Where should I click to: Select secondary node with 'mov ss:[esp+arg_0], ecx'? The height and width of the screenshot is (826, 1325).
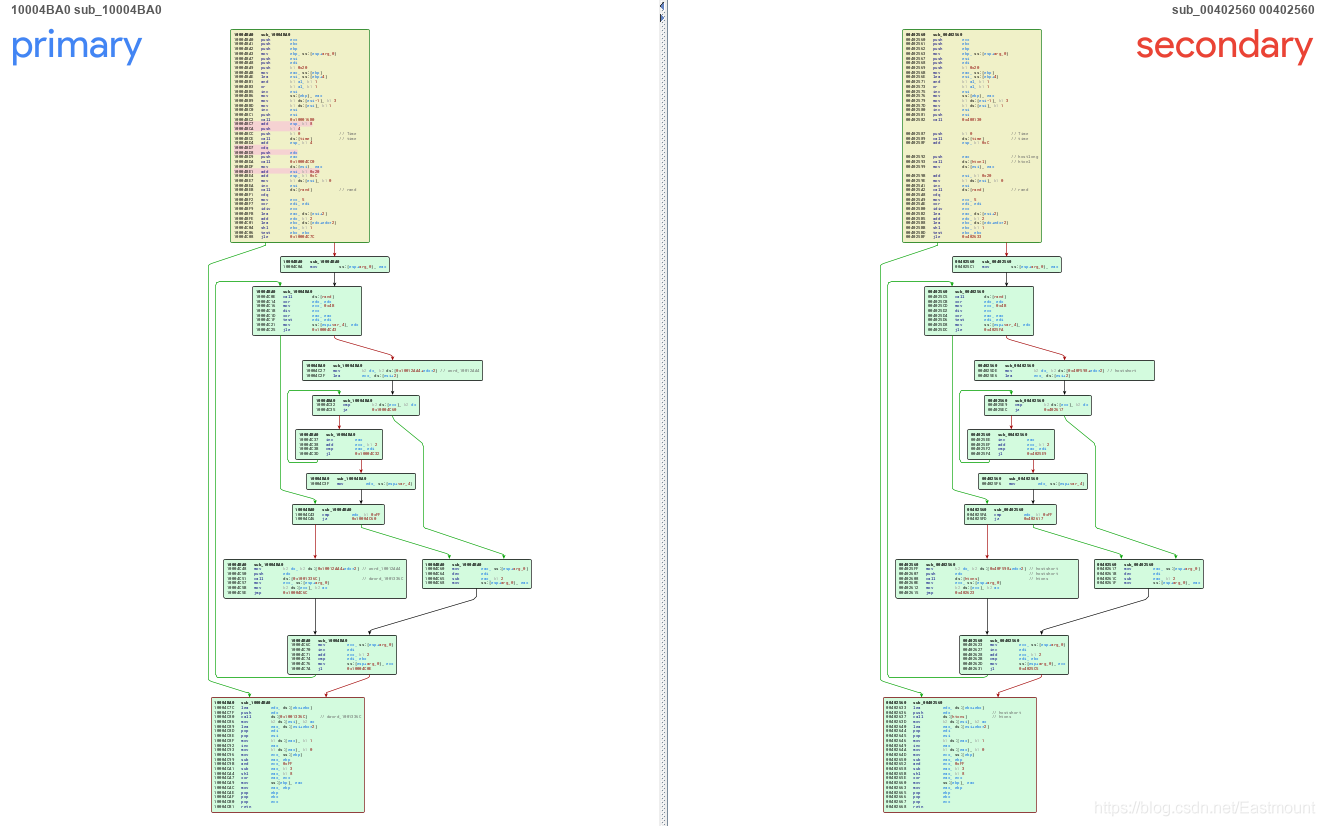pyautogui.click(x=1006, y=265)
